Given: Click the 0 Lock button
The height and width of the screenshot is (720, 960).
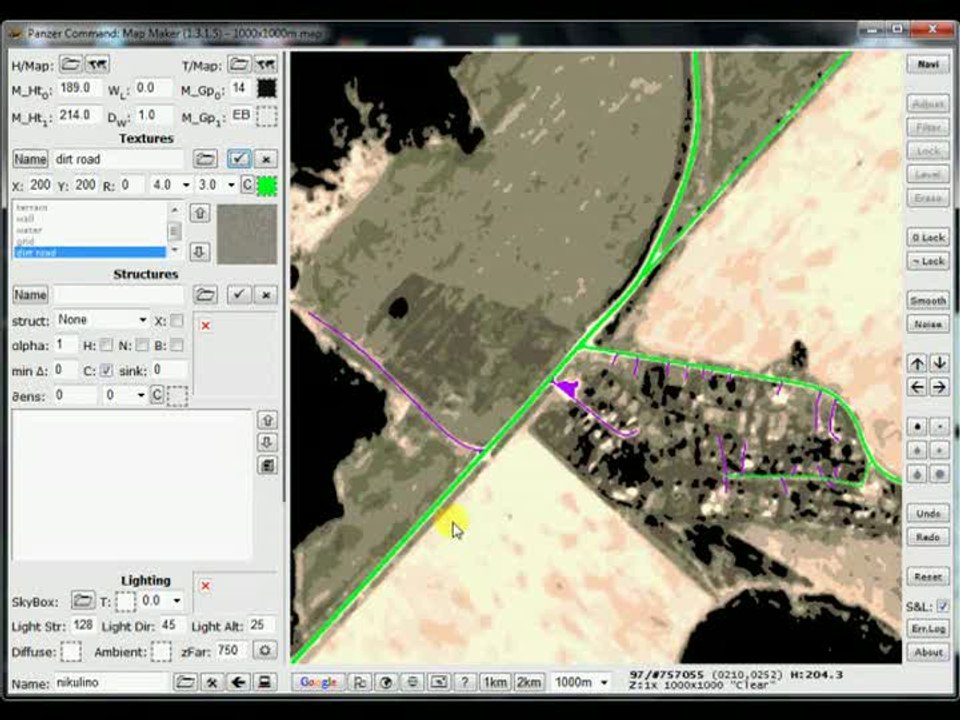Looking at the screenshot, I should tap(928, 238).
